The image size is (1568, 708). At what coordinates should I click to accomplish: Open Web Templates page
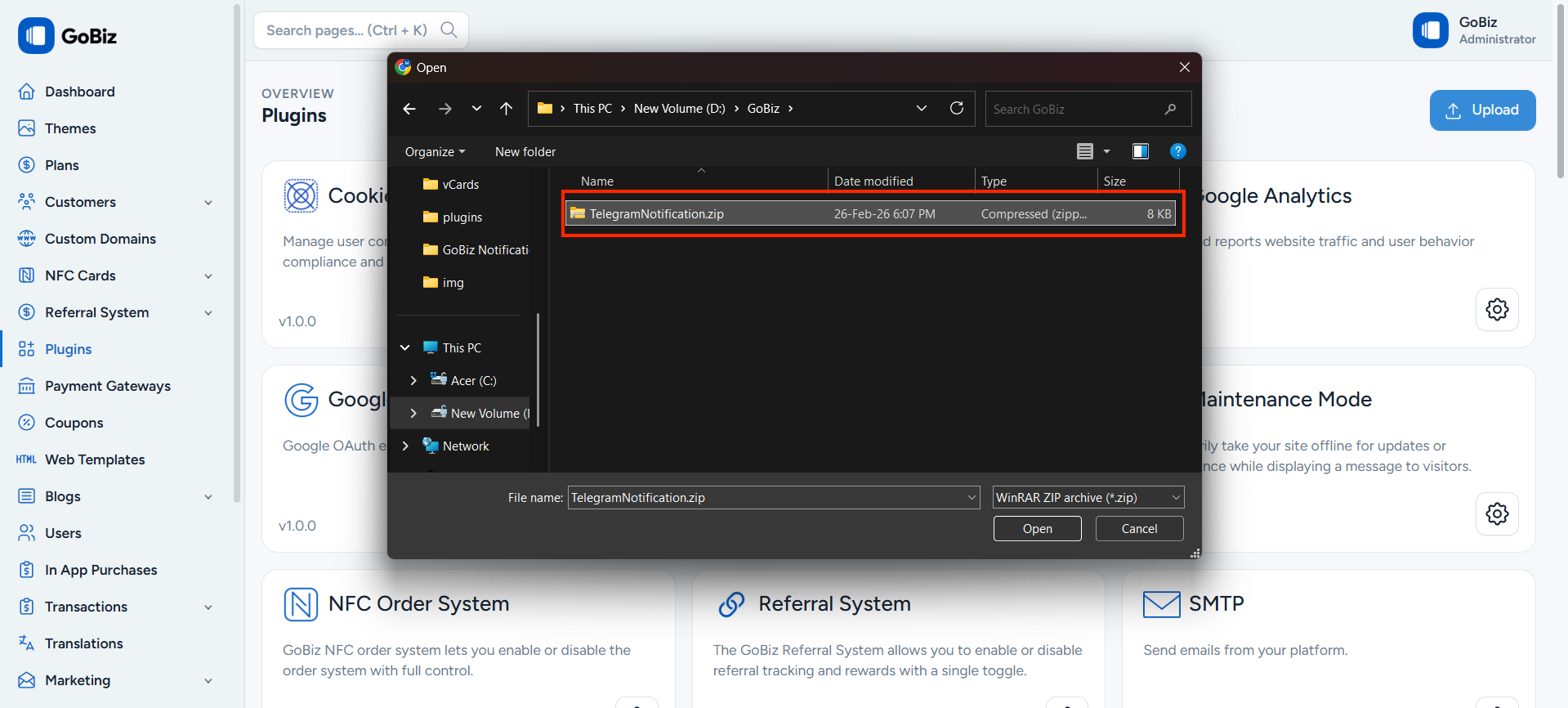click(95, 459)
